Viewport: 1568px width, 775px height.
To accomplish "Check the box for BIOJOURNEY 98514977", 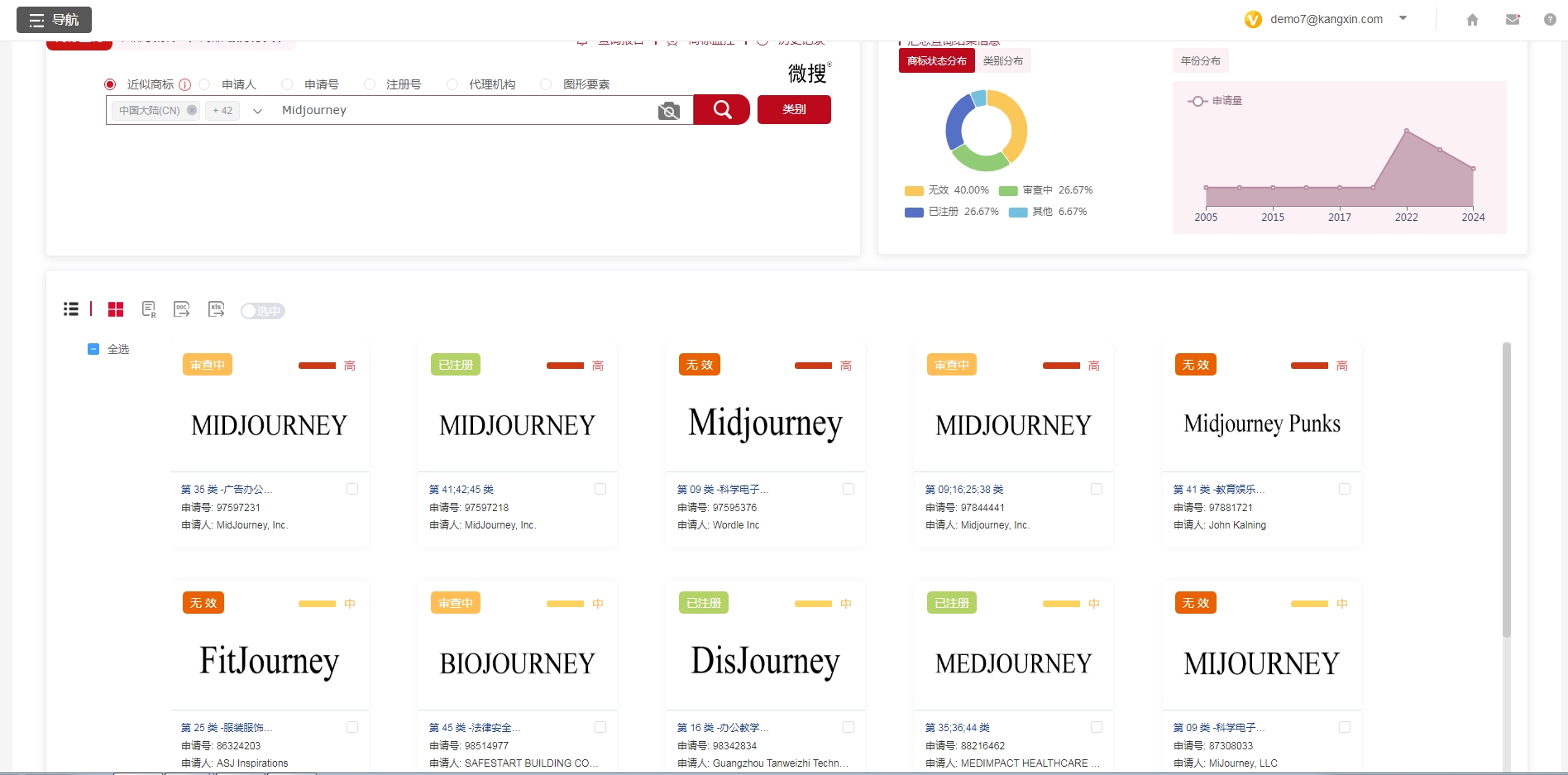I will [600, 727].
